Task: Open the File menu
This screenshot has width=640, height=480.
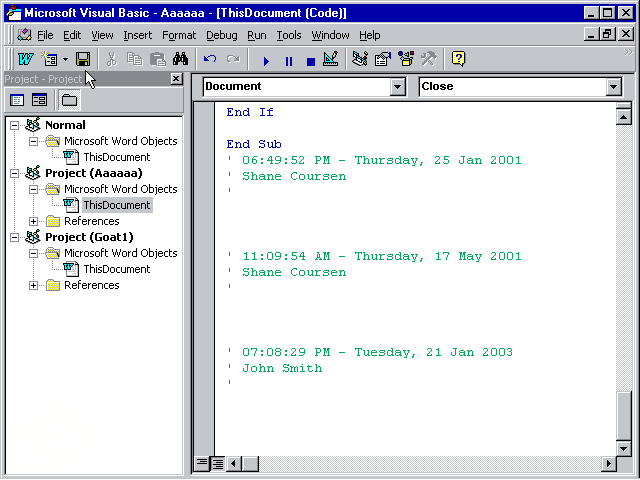Action: point(45,36)
